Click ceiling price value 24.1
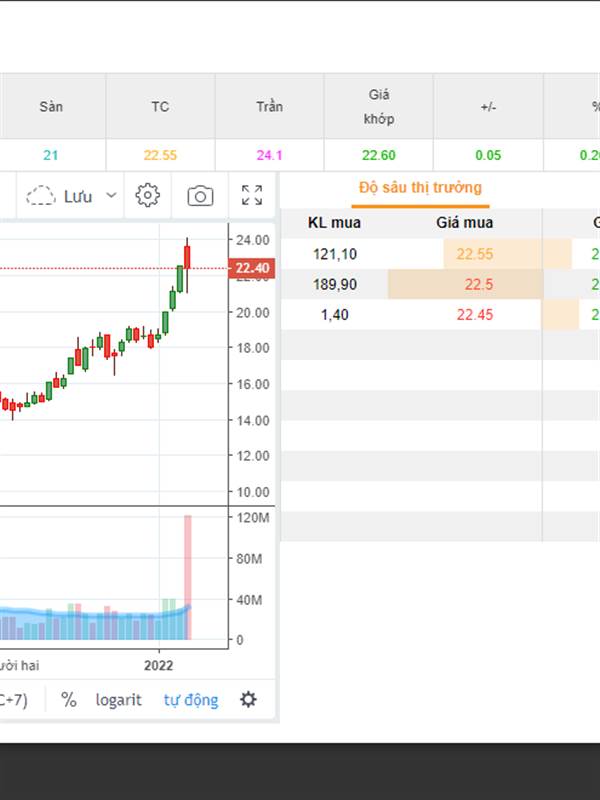This screenshot has width=600, height=800. [x=269, y=155]
